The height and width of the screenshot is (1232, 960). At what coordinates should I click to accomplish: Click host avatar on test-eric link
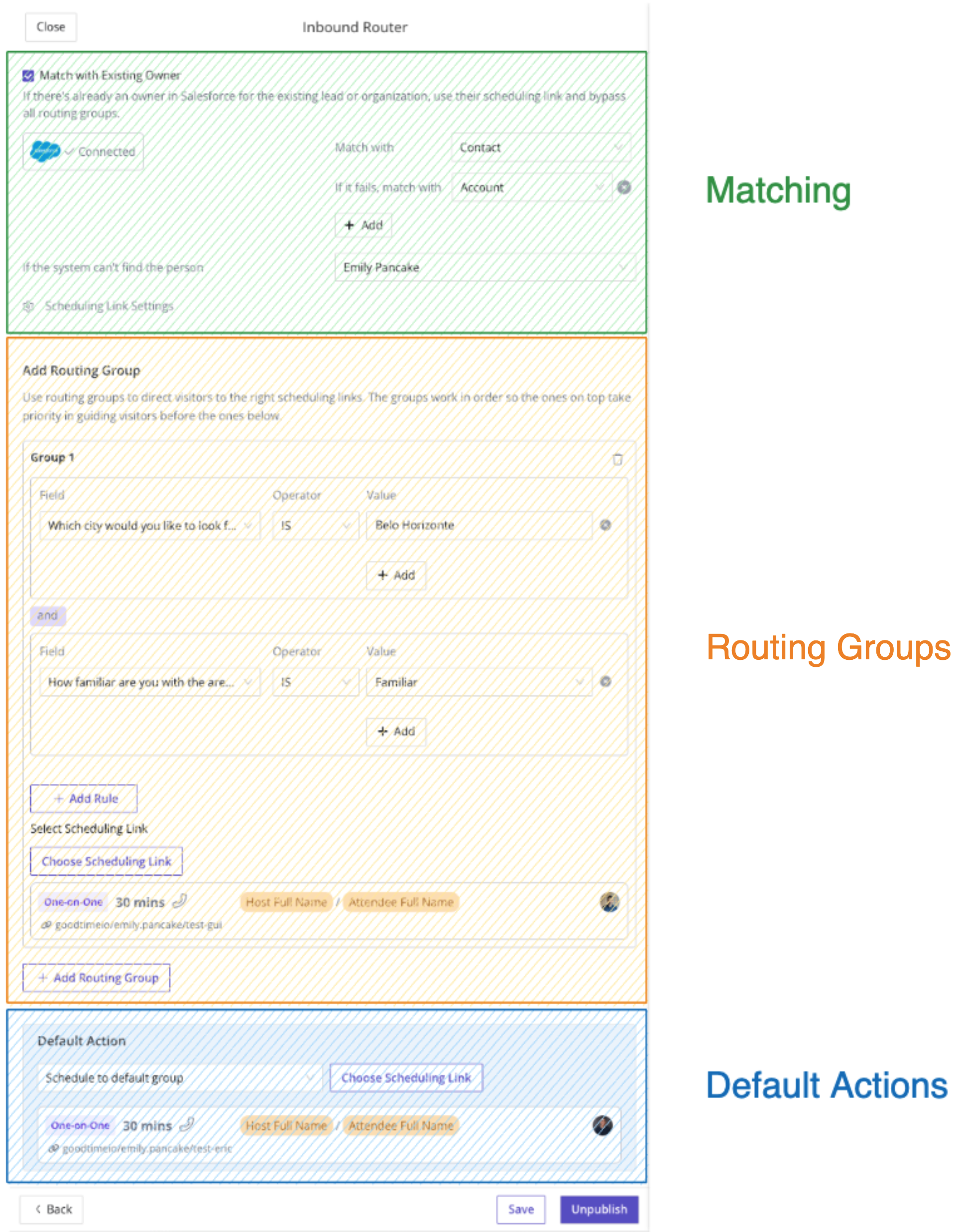point(602,1125)
